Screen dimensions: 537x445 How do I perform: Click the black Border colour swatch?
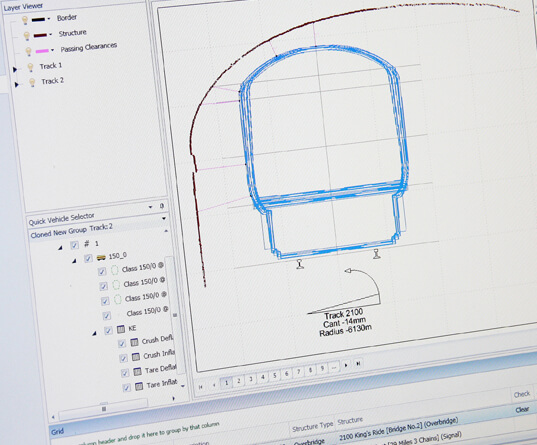click(x=38, y=20)
